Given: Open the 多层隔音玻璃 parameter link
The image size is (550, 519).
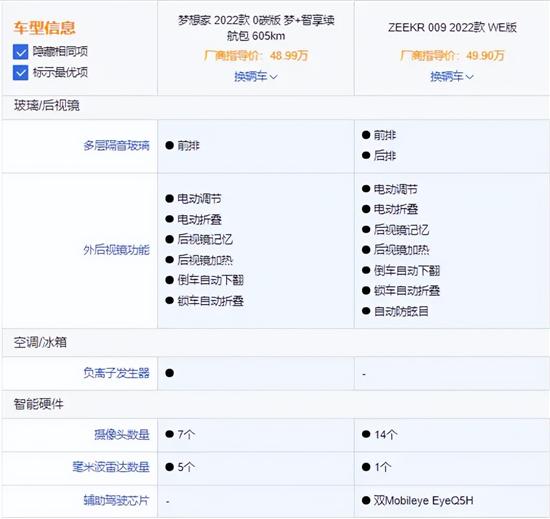Looking at the screenshot, I should [116, 146].
